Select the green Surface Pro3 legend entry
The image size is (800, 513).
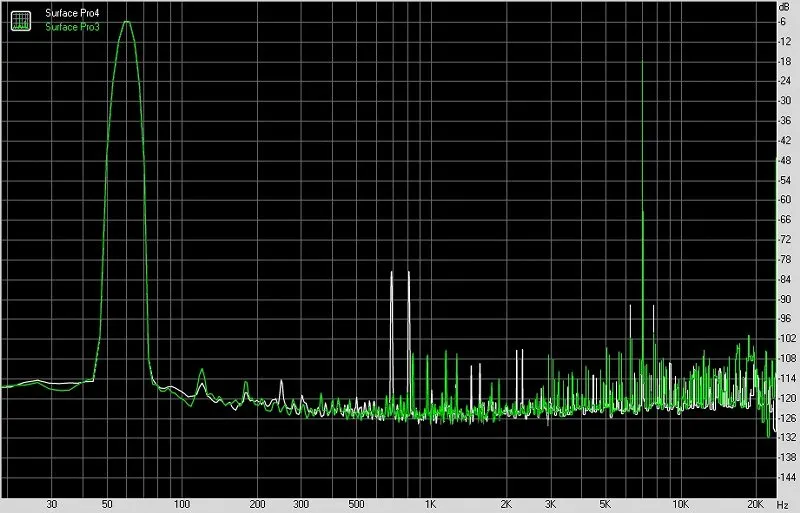(x=72, y=27)
